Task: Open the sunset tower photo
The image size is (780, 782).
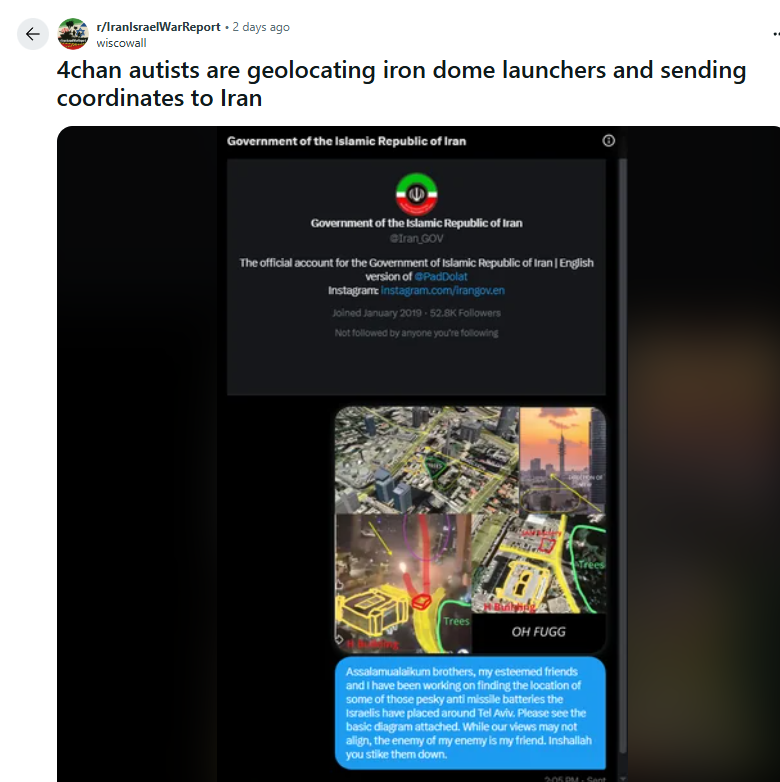Action: point(563,460)
